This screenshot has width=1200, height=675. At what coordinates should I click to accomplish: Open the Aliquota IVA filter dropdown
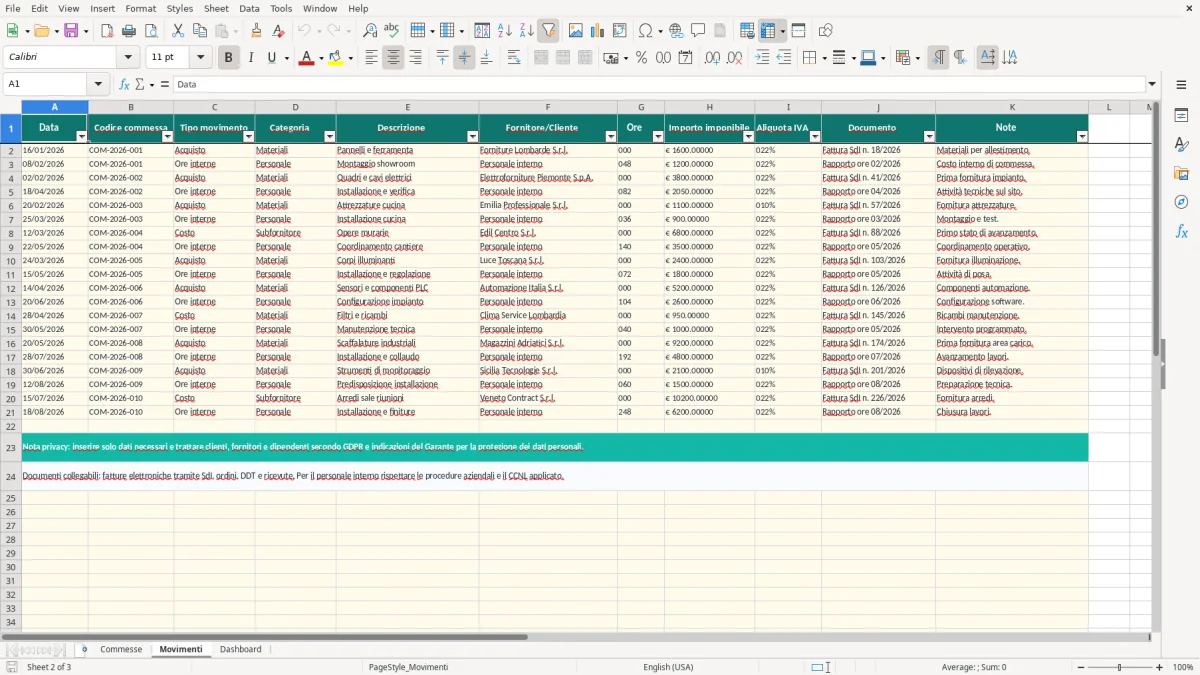click(815, 136)
